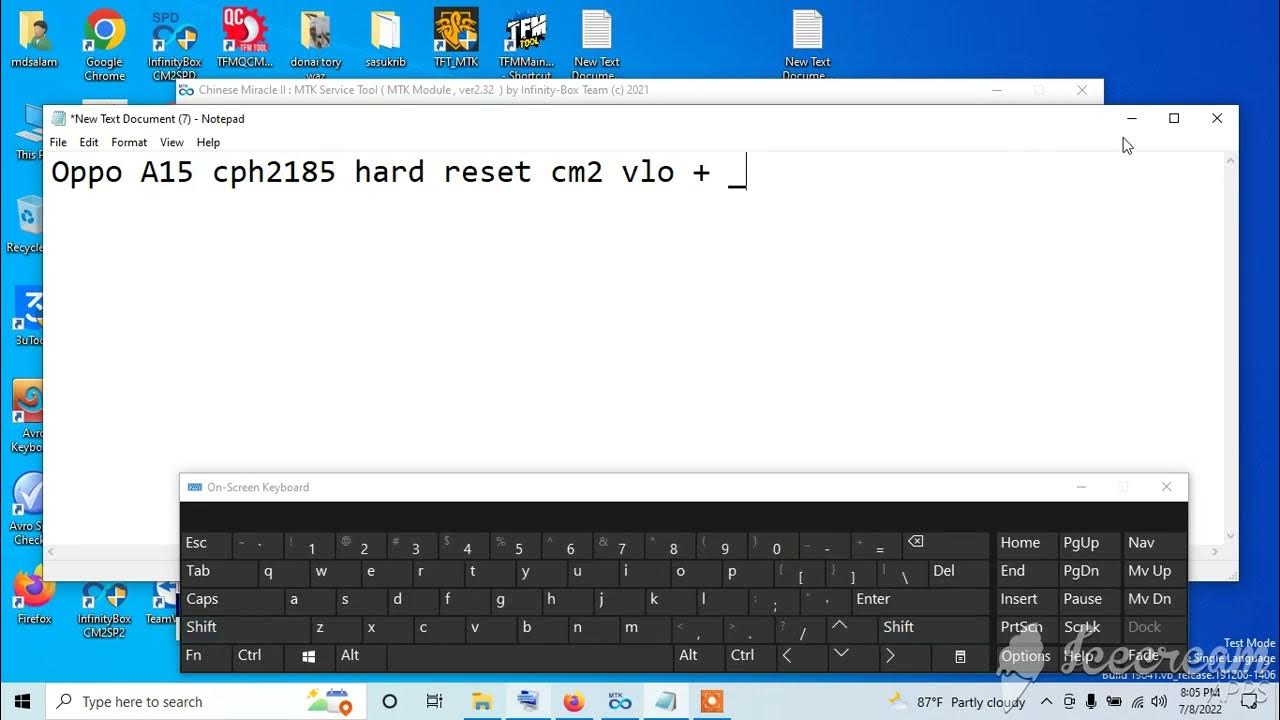Open mdsalam user folder icon
Image resolution: width=1280 pixels, height=720 pixels.
coord(34,40)
